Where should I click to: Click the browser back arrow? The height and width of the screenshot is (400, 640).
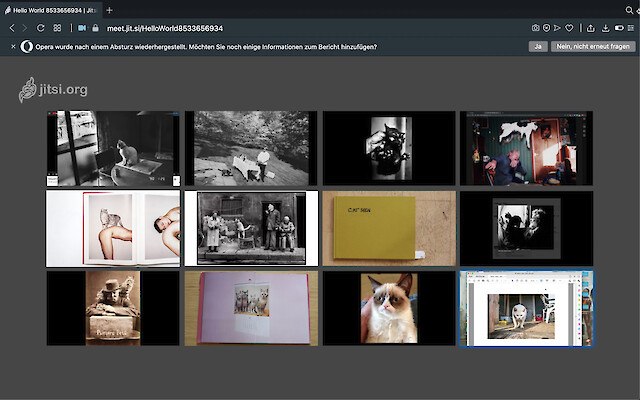coord(11,28)
